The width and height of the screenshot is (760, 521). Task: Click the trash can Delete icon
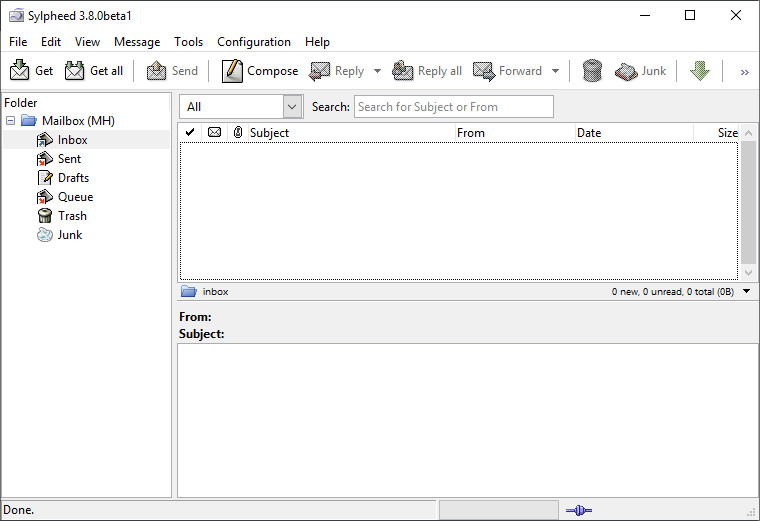pos(592,71)
